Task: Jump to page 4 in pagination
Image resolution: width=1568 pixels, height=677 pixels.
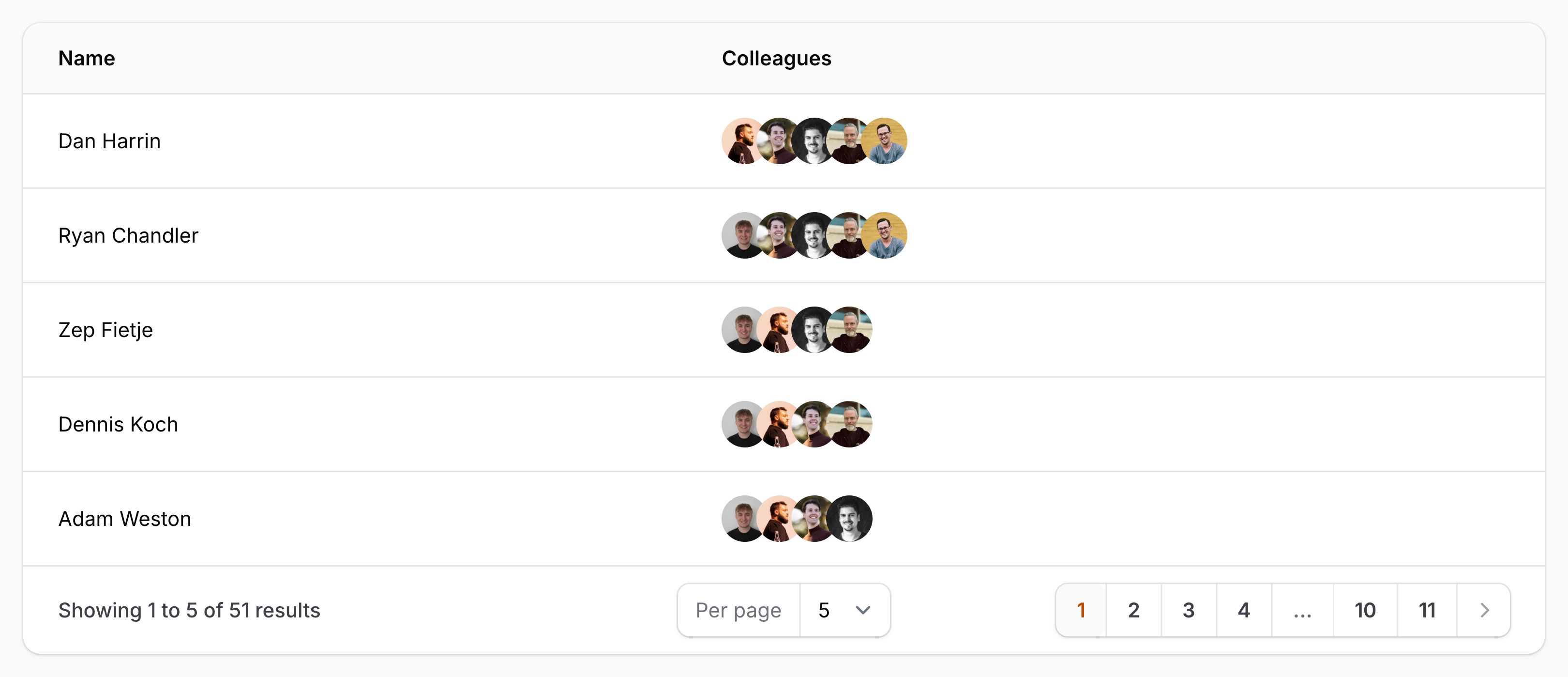Action: point(1244,610)
